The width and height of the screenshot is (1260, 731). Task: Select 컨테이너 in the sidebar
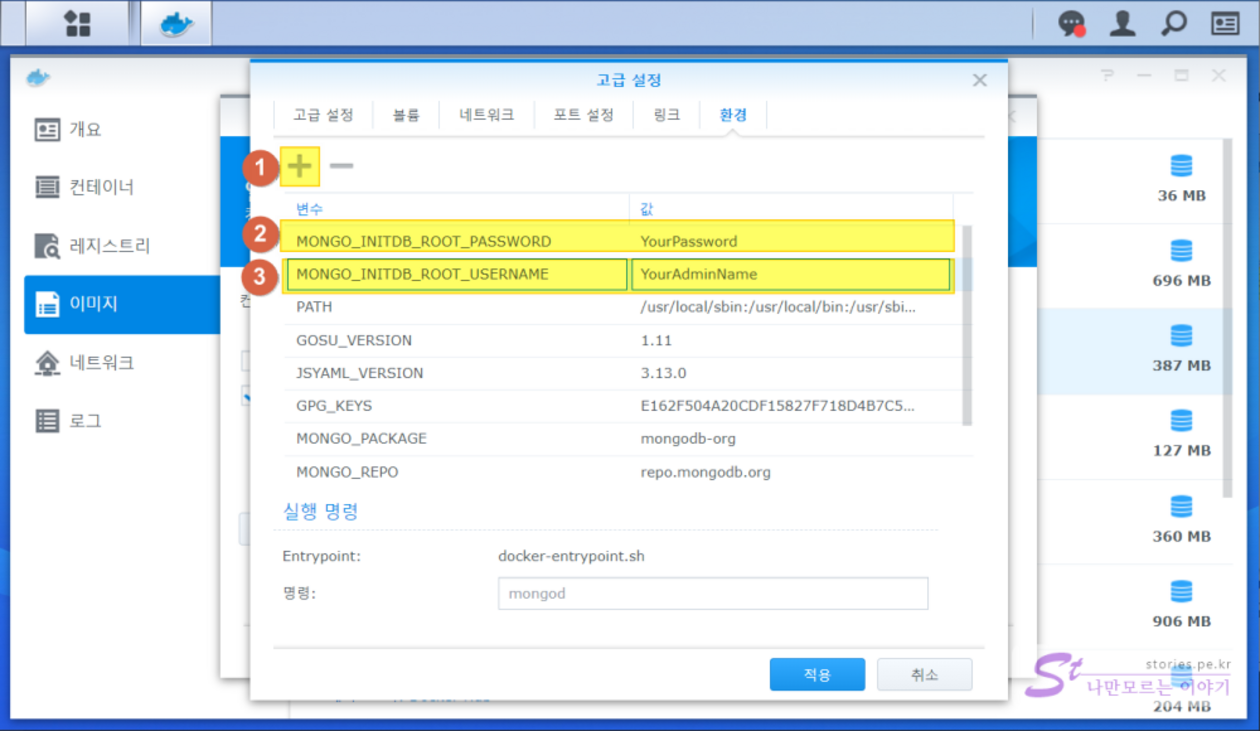[x=101, y=187]
